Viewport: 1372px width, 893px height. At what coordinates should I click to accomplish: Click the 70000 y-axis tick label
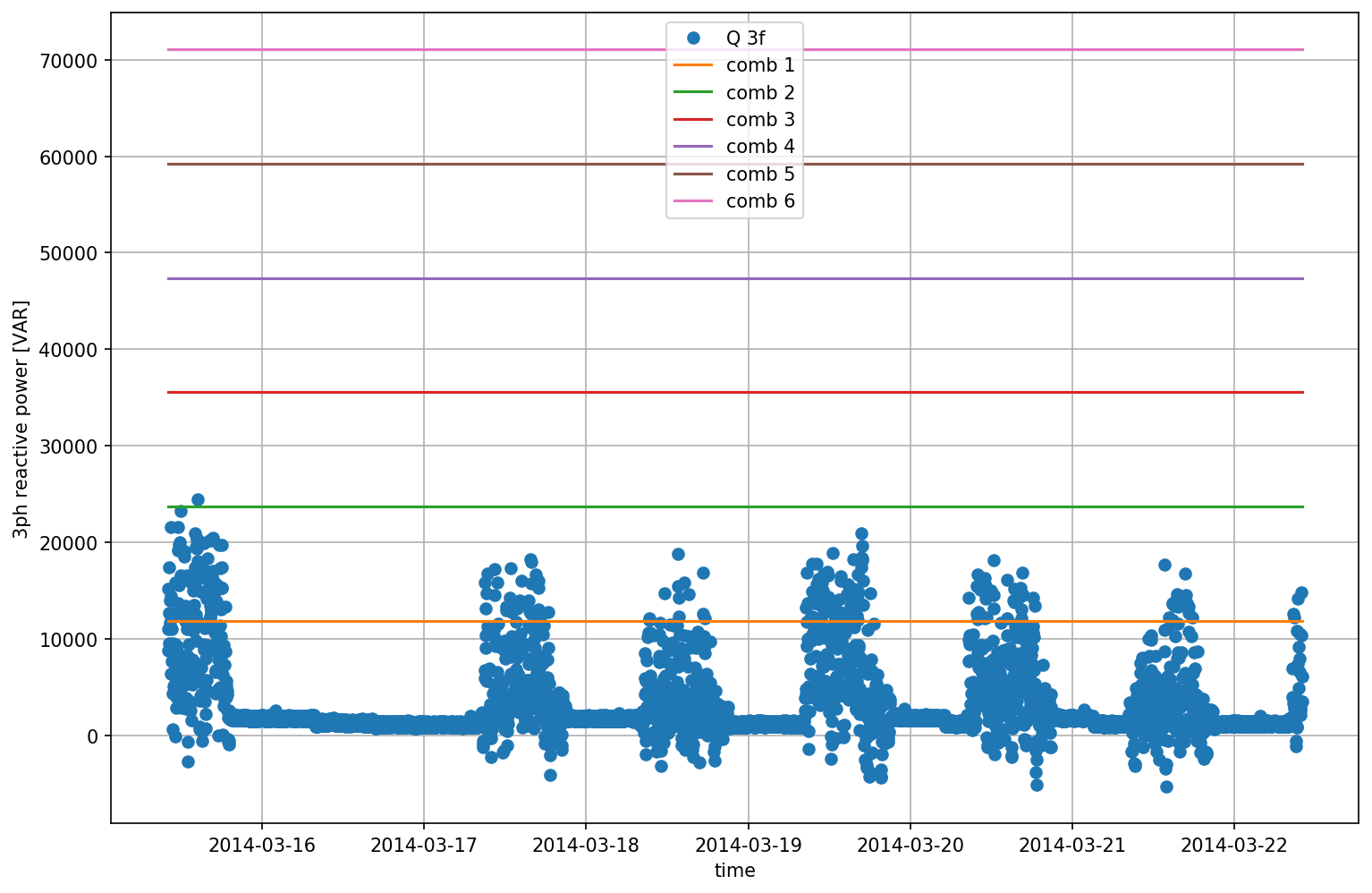68,61
